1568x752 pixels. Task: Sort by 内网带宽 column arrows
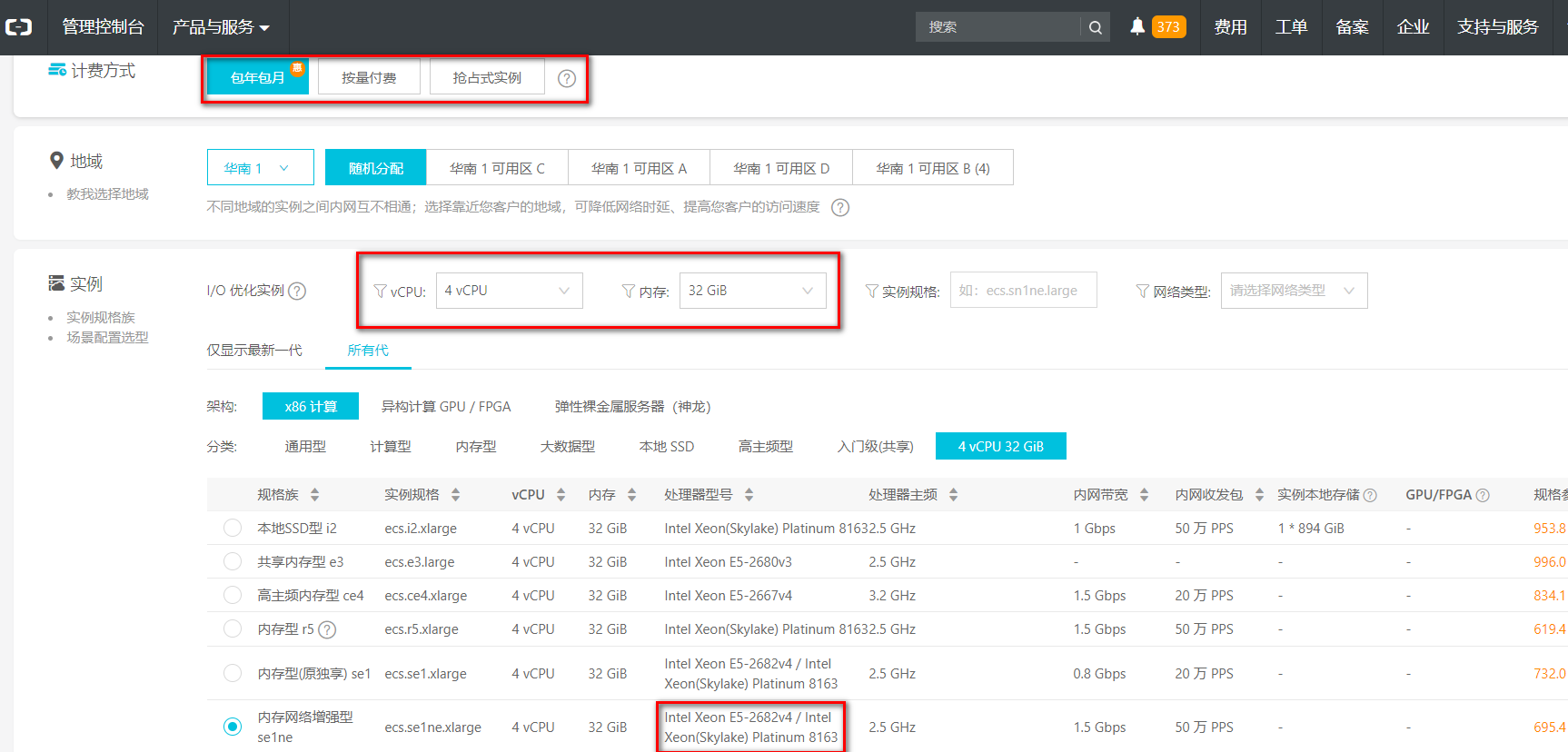(1145, 495)
